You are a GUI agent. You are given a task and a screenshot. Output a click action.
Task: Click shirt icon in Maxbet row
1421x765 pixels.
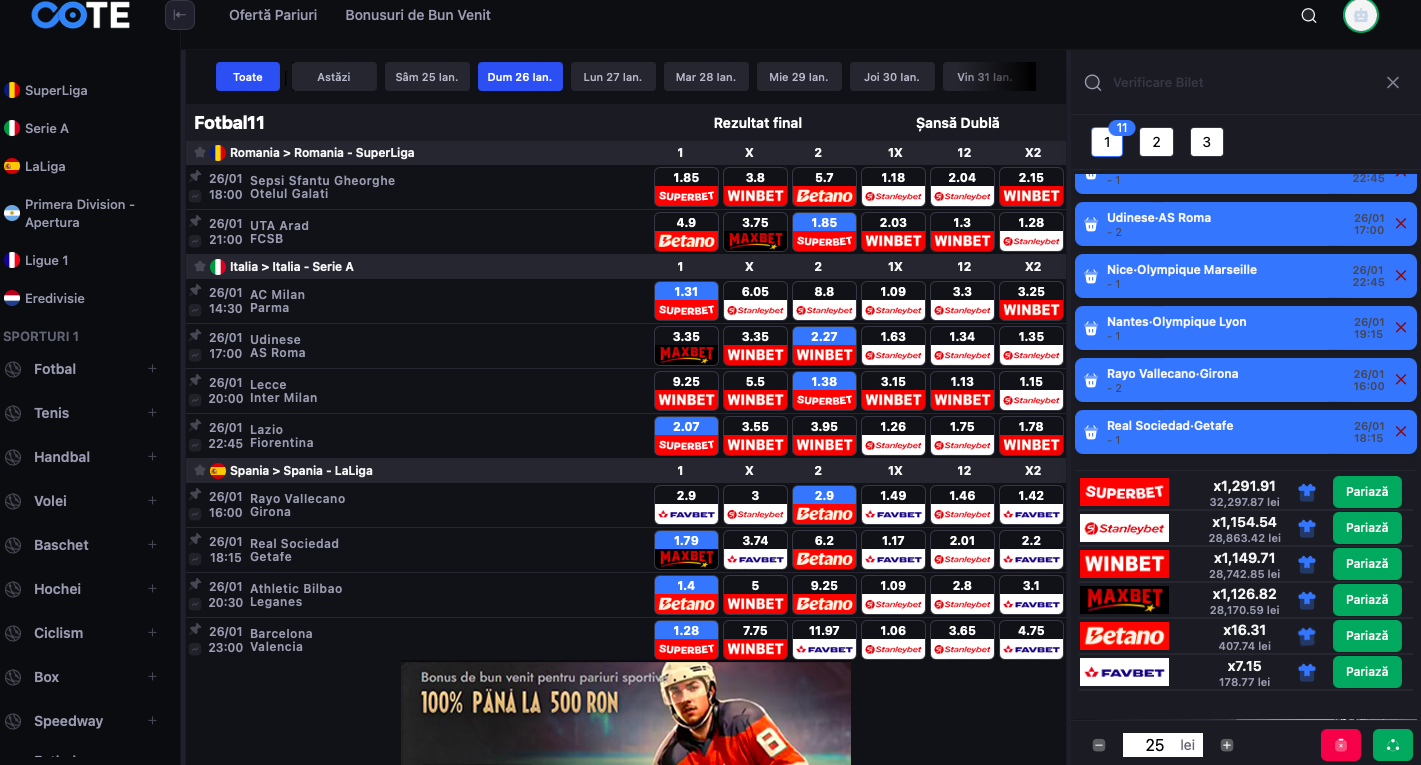coord(1306,600)
